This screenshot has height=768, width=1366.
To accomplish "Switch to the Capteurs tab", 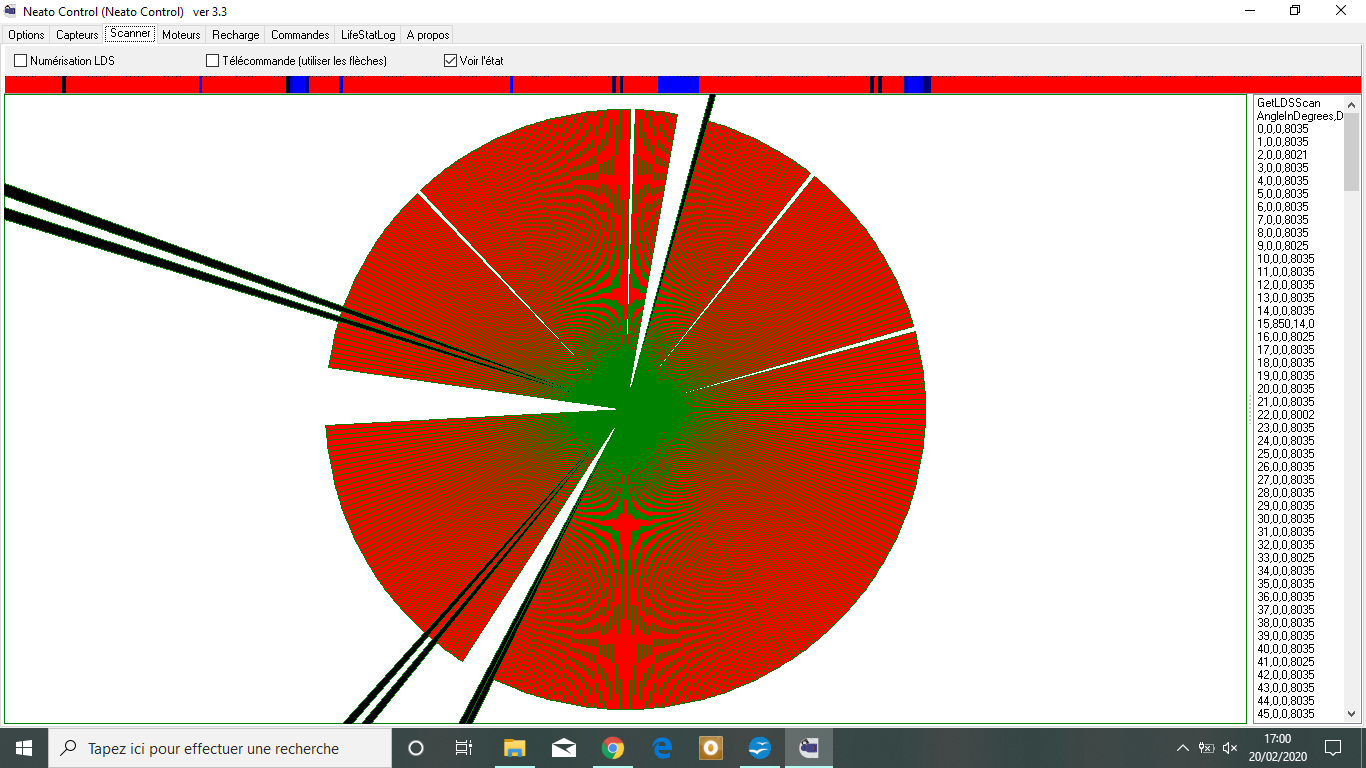I will click(x=77, y=35).
